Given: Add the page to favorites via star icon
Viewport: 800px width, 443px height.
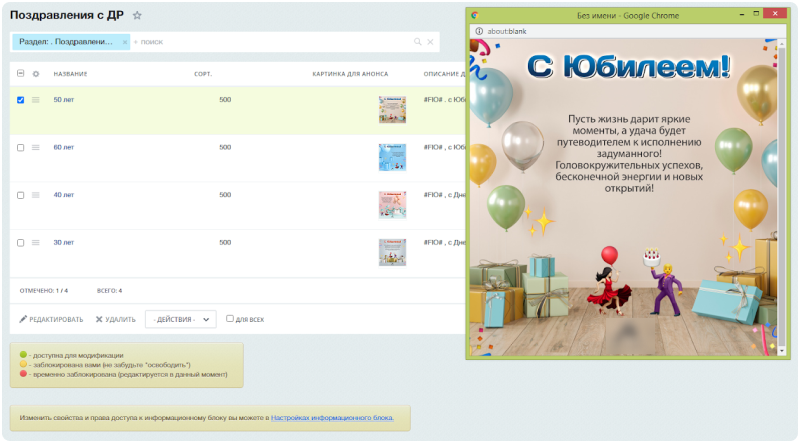Looking at the screenshot, I should click(137, 15).
